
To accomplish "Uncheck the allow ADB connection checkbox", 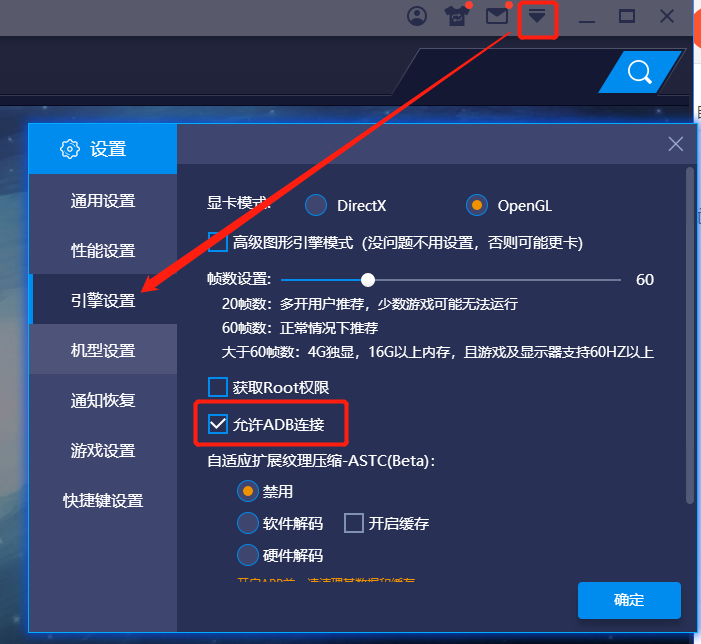I will 218,424.
